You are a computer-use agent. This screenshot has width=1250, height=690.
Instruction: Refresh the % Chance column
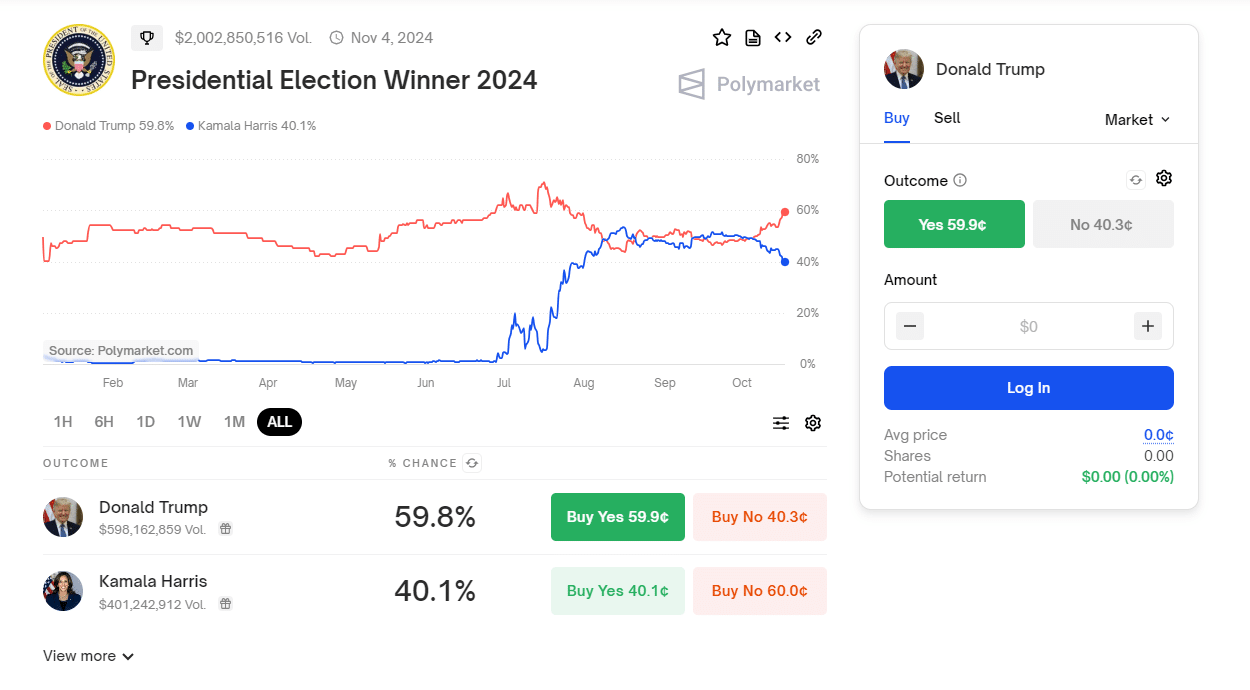point(473,463)
